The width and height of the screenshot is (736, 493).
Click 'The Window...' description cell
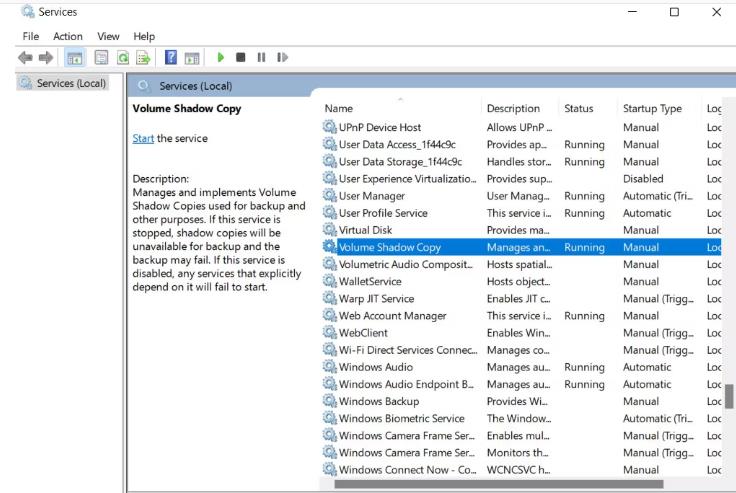point(519,418)
